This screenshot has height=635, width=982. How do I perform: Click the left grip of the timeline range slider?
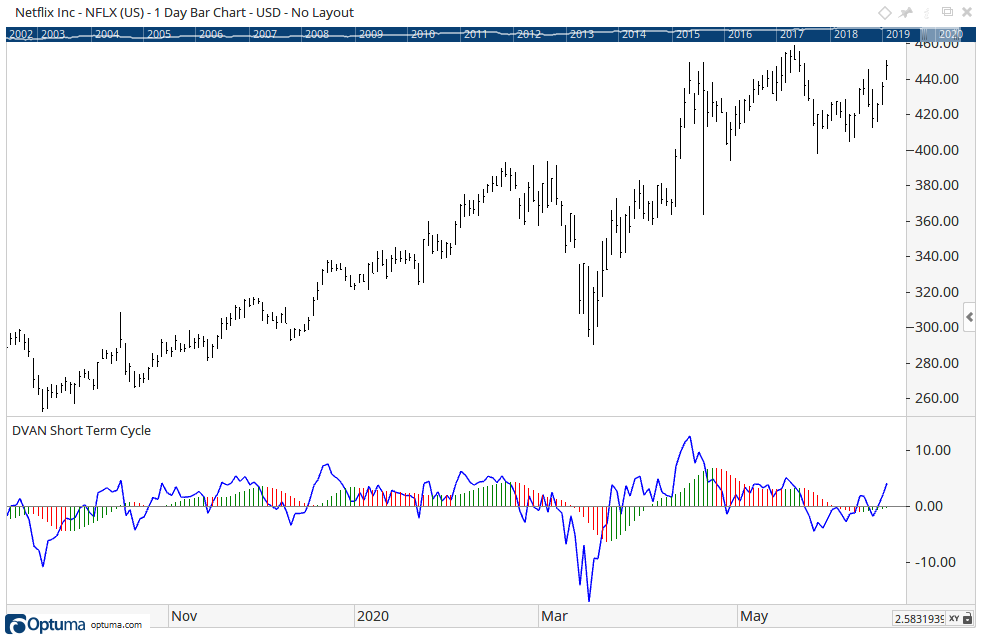pyautogui.click(x=924, y=34)
